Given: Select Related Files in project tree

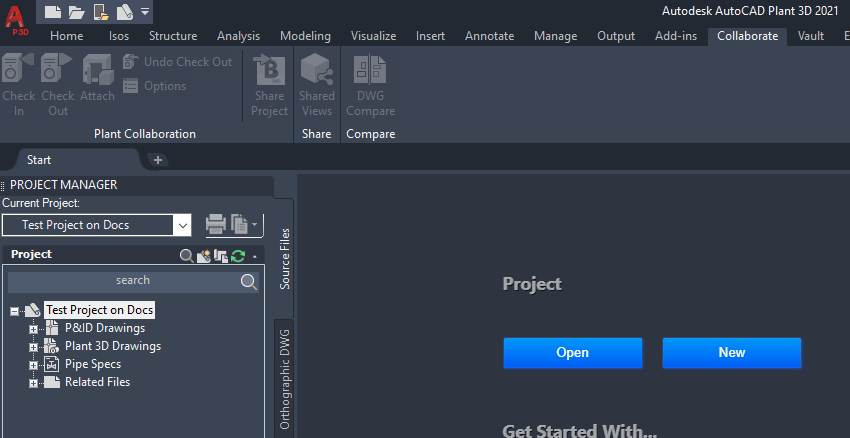Looking at the screenshot, I should pos(98,382).
